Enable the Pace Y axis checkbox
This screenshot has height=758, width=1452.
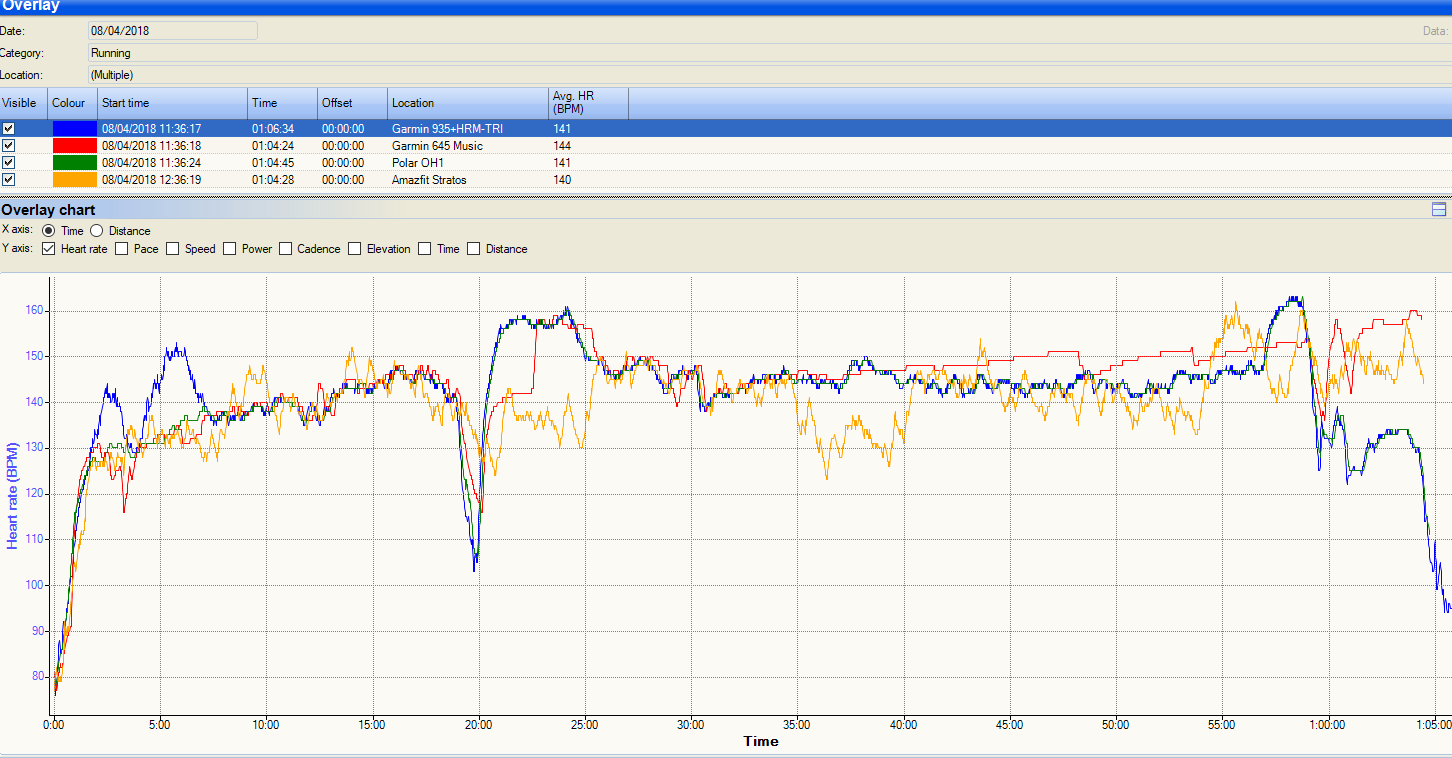click(122, 249)
